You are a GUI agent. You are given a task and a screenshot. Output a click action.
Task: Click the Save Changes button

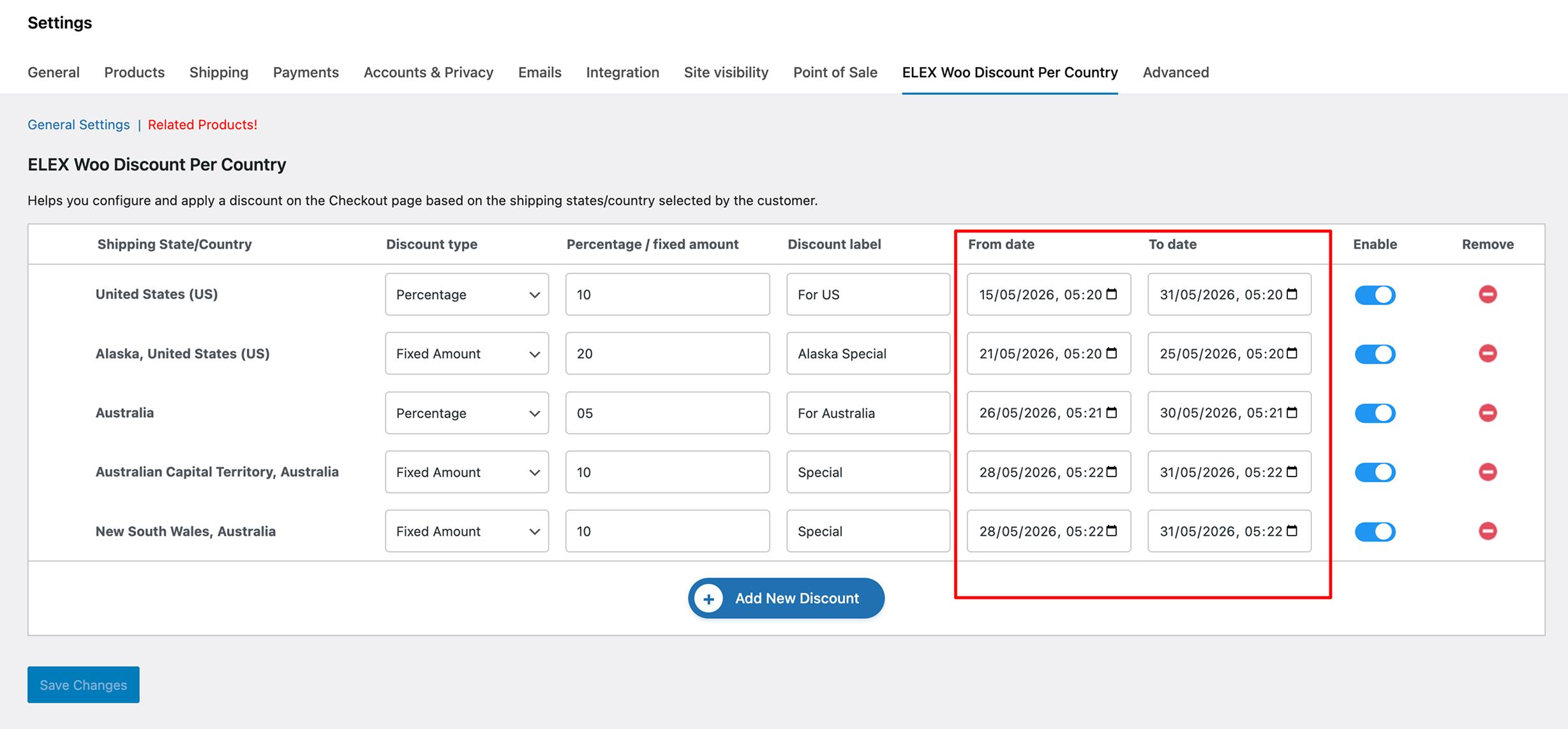click(x=84, y=684)
